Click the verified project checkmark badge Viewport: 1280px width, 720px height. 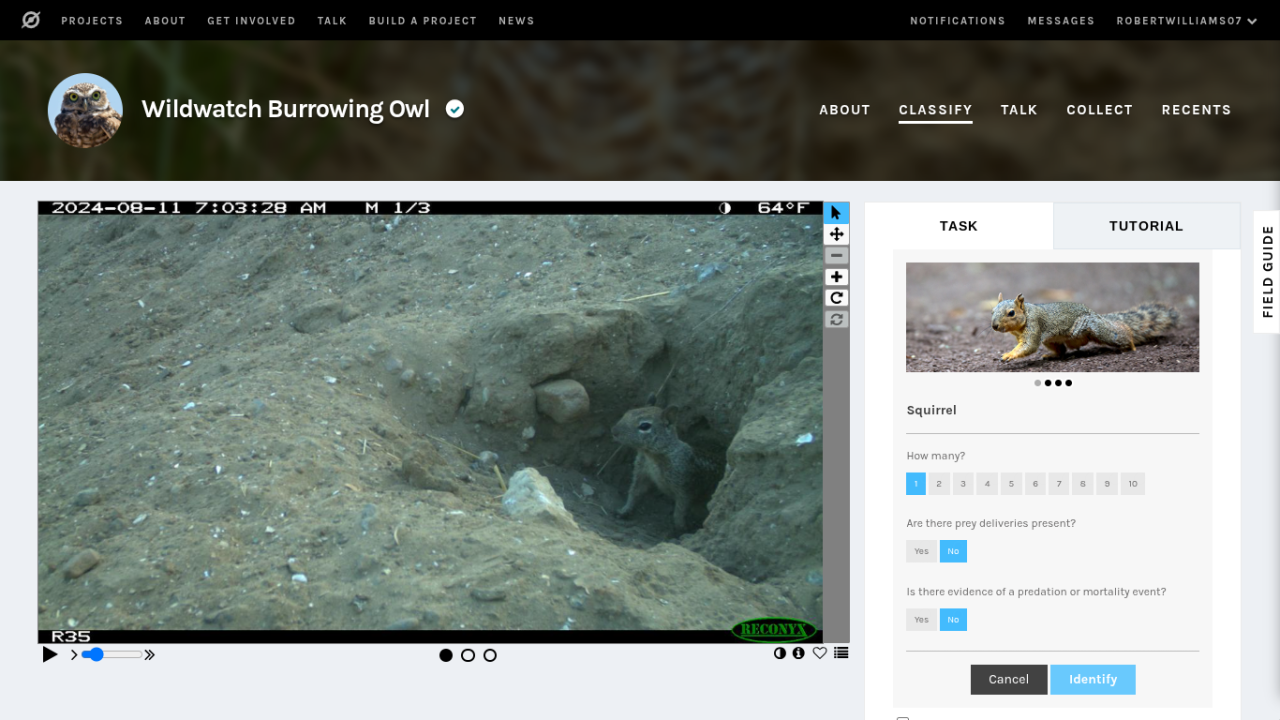tap(455, 109)
